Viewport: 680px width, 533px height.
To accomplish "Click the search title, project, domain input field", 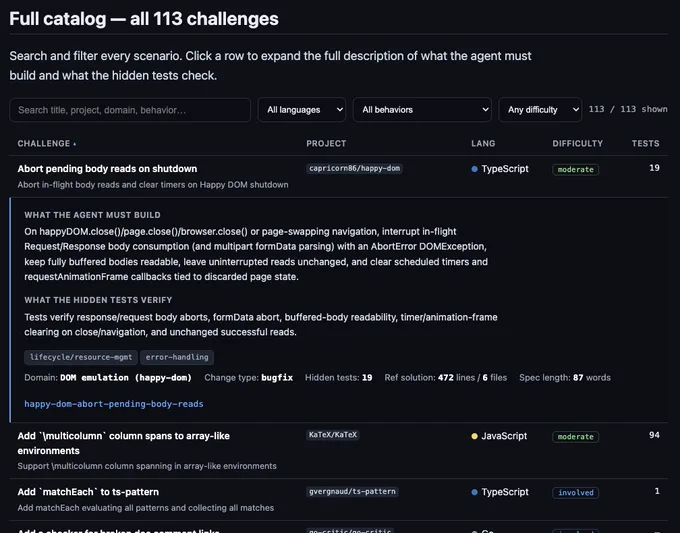I will pos(130,110).
